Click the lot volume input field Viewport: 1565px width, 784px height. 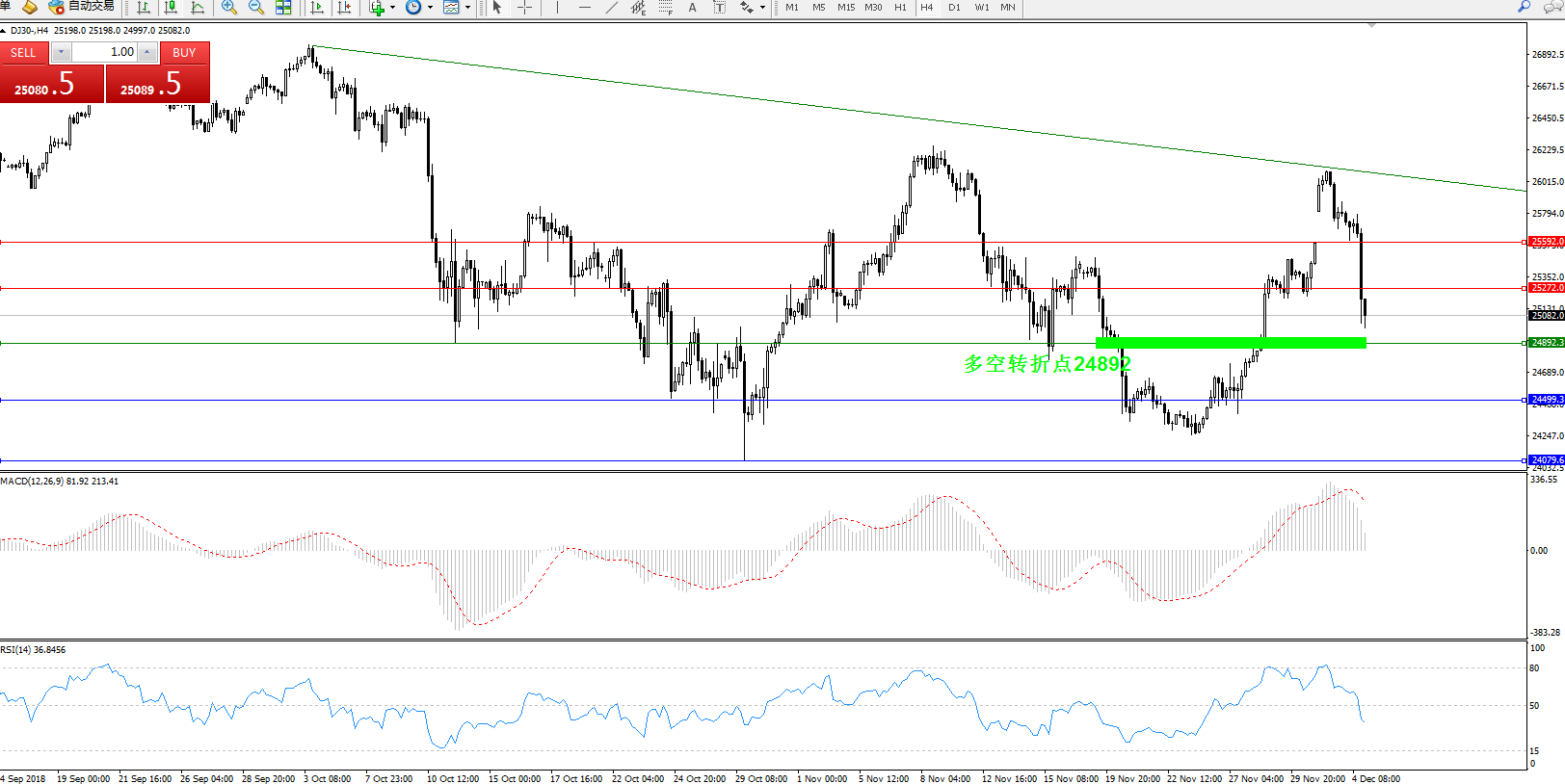(104, 52)
